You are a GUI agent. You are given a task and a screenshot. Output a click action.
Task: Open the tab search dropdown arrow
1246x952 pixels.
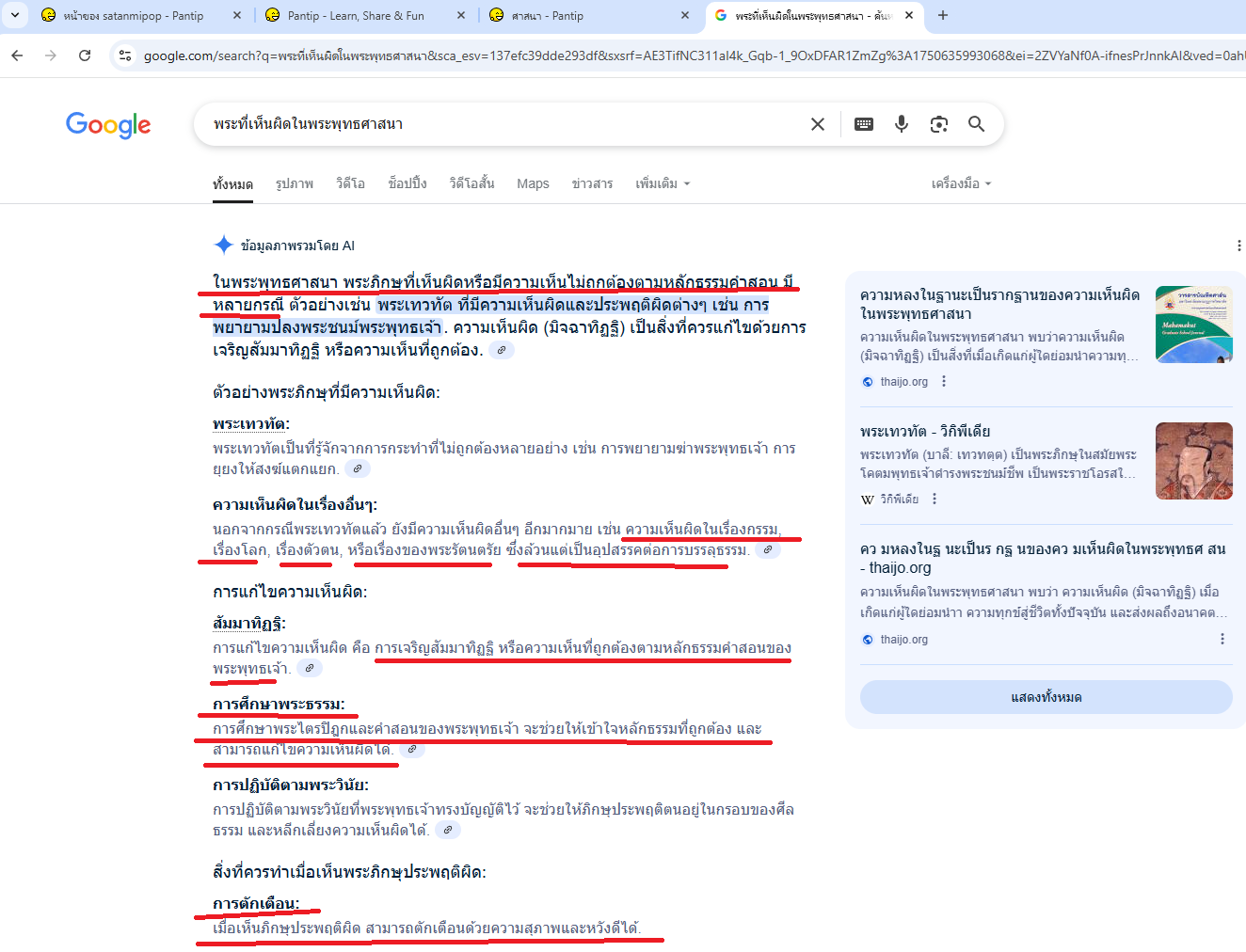tap(15, 15)
